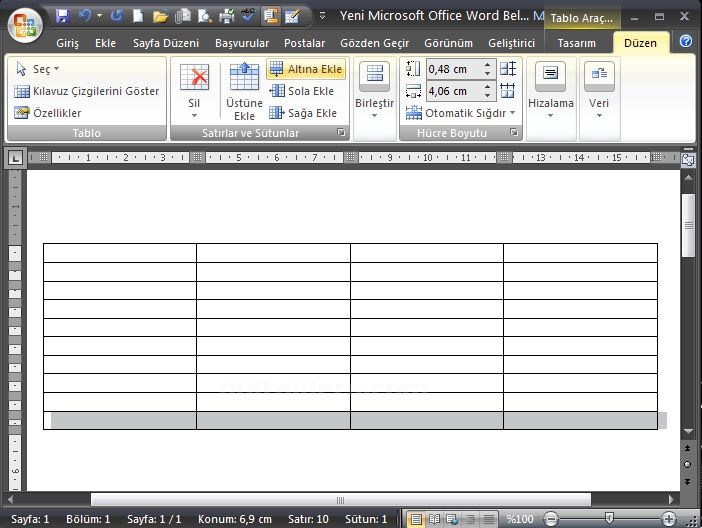Image resolution: width=702 pixels, height=528 pixels.
Task: Open Hücre Boyutu dialog launcher
Action: [x=514, y=133]
